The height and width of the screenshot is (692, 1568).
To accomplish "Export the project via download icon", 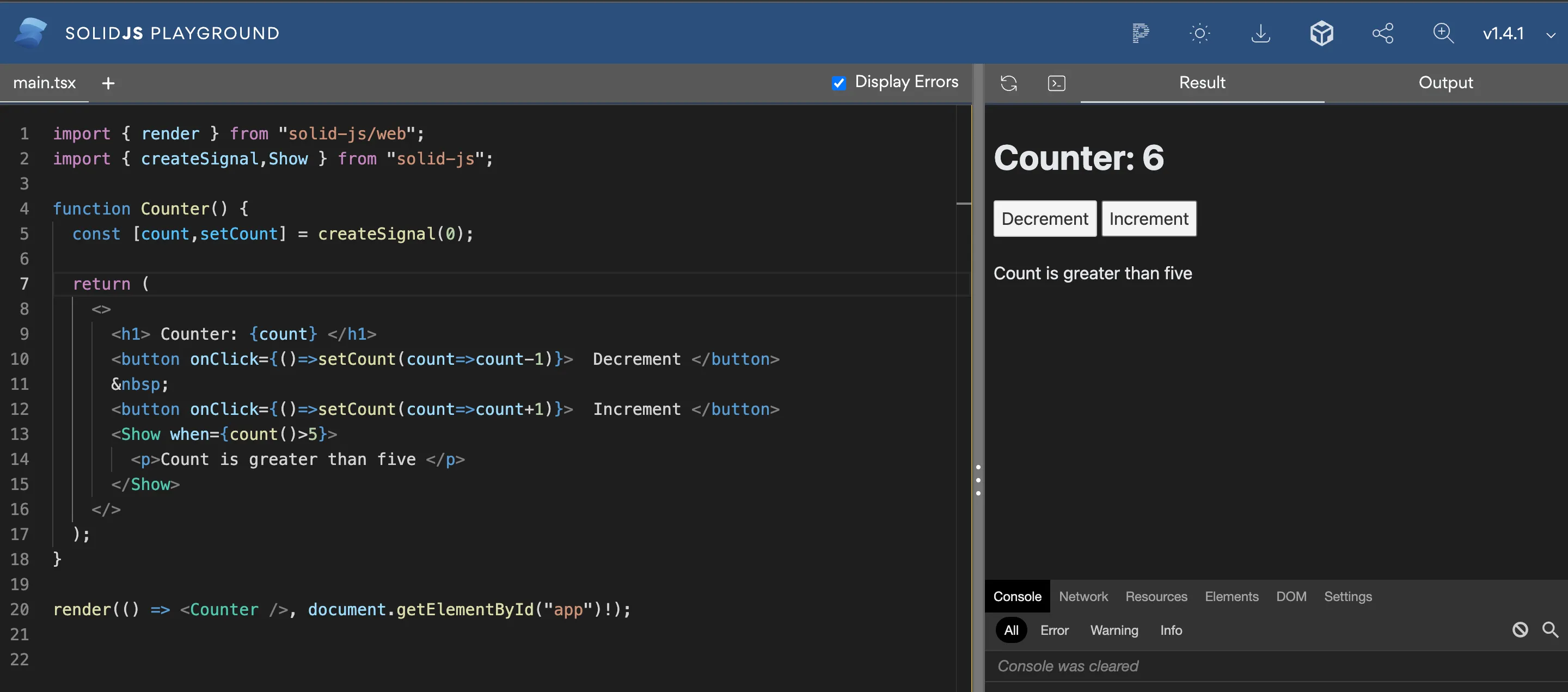I will [1260, 33].
